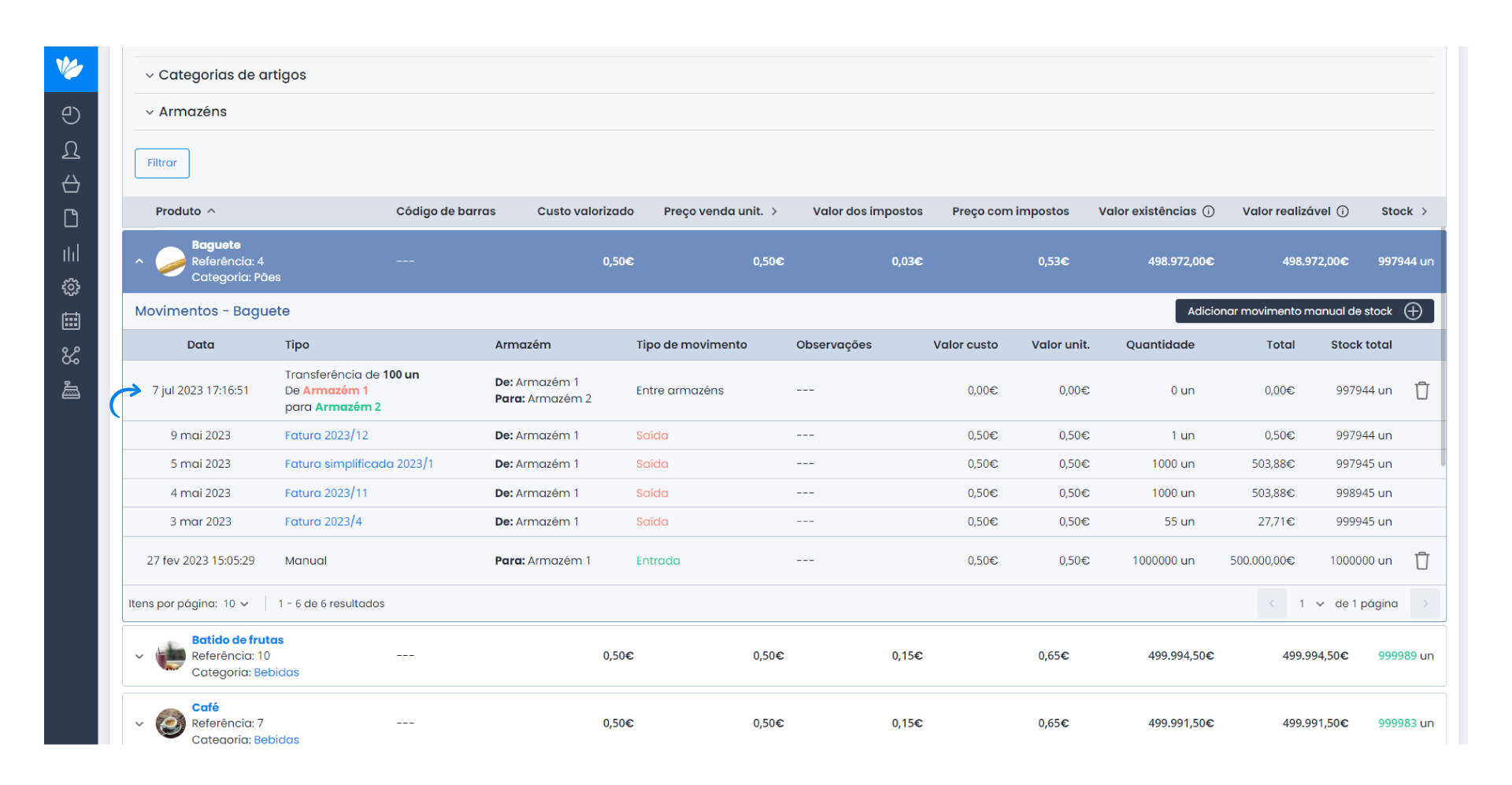Screen dimensions: 1512x785
Task: Go to previous page of movements
Action: click(x=1271, y=604)
